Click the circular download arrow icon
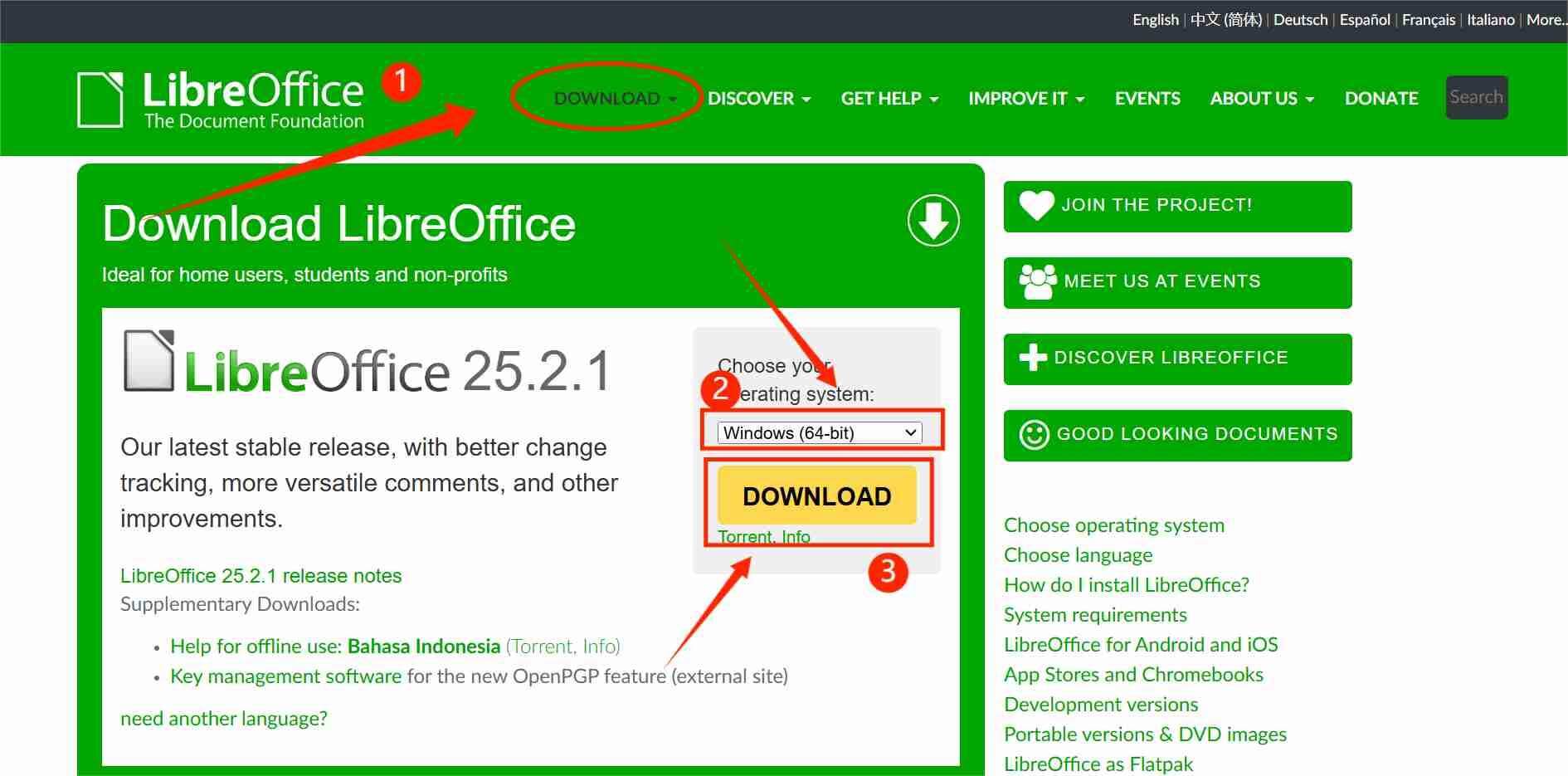The width and height of the screenshot is (1568, 776). point(933,221)
